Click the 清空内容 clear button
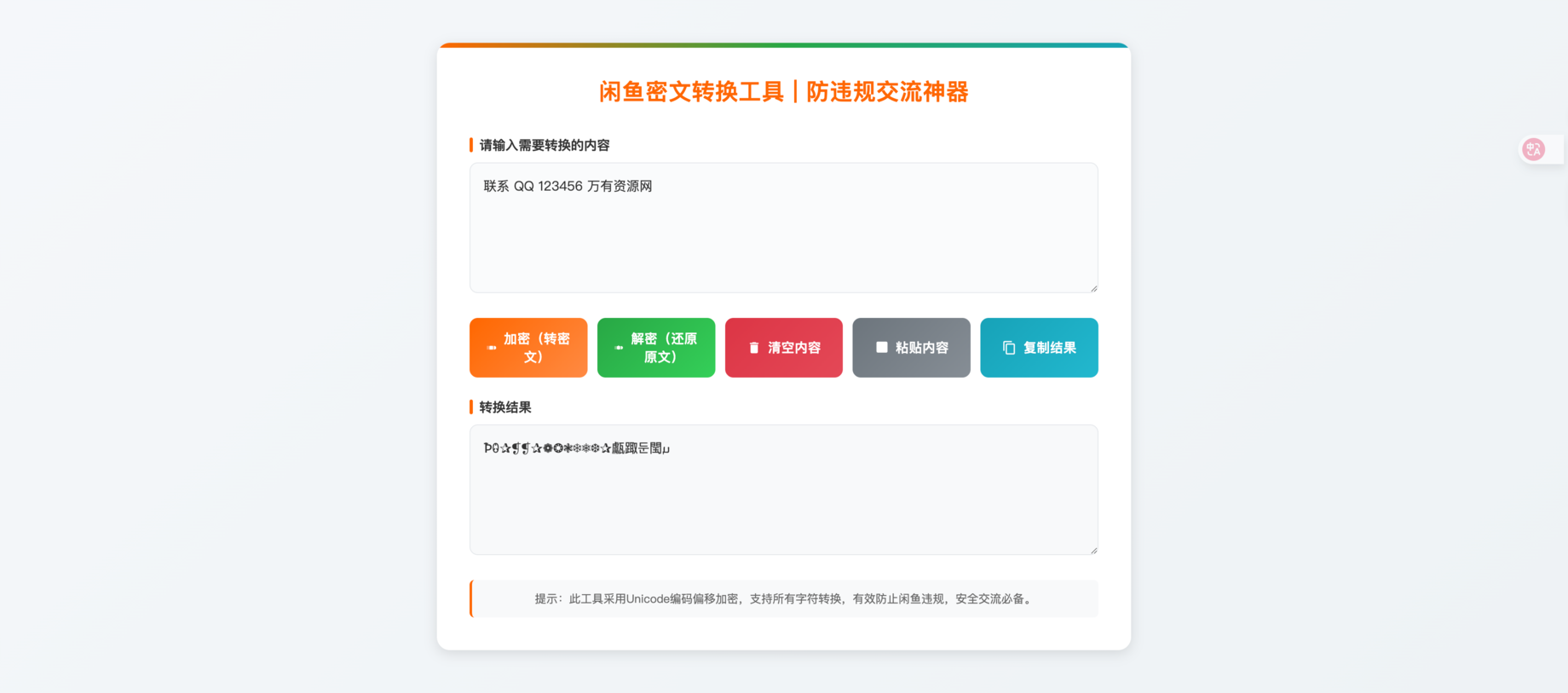Viewport: 1568px width, 693px height. pyautogui.click(x=784, y=348)
